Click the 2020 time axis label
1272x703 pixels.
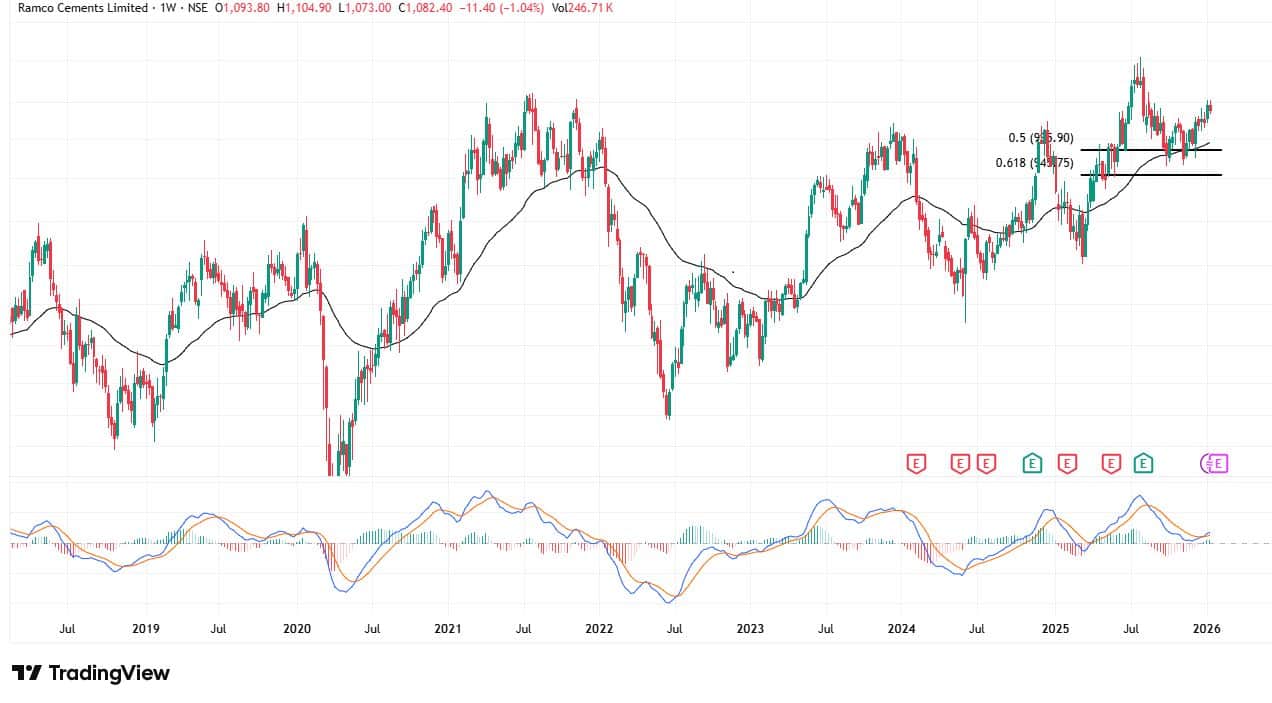tap(297, 629)
